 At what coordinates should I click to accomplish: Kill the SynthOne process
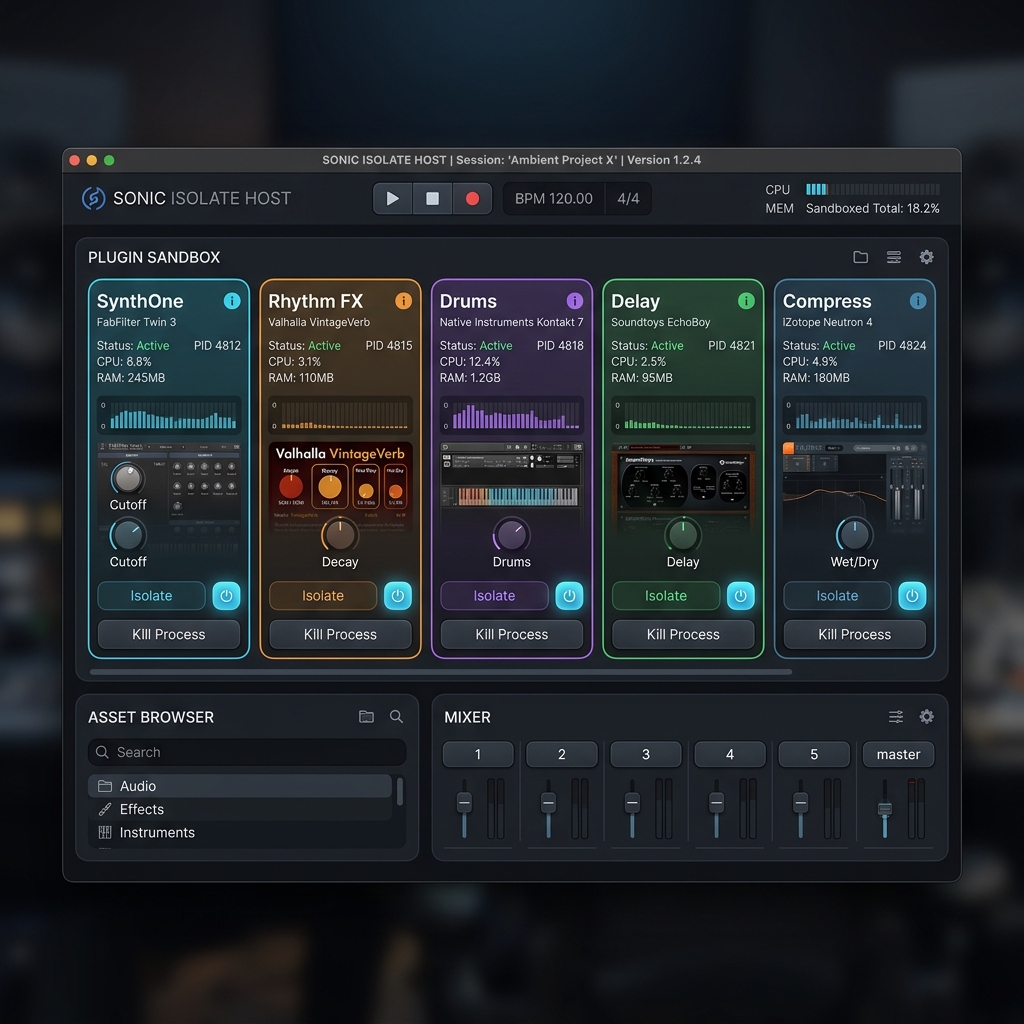coord(169,634)
